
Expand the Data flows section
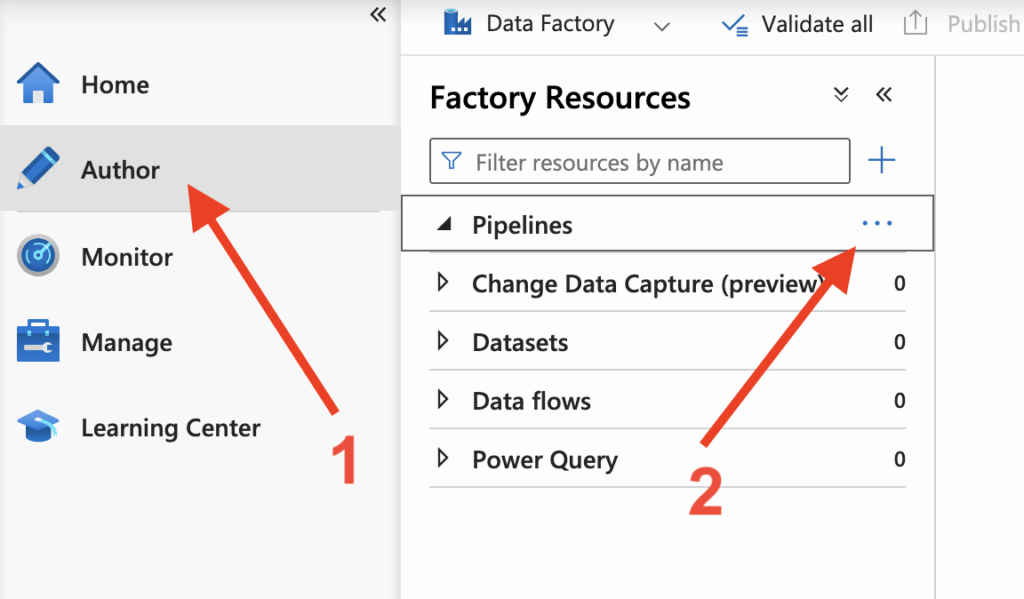(443, 400)
